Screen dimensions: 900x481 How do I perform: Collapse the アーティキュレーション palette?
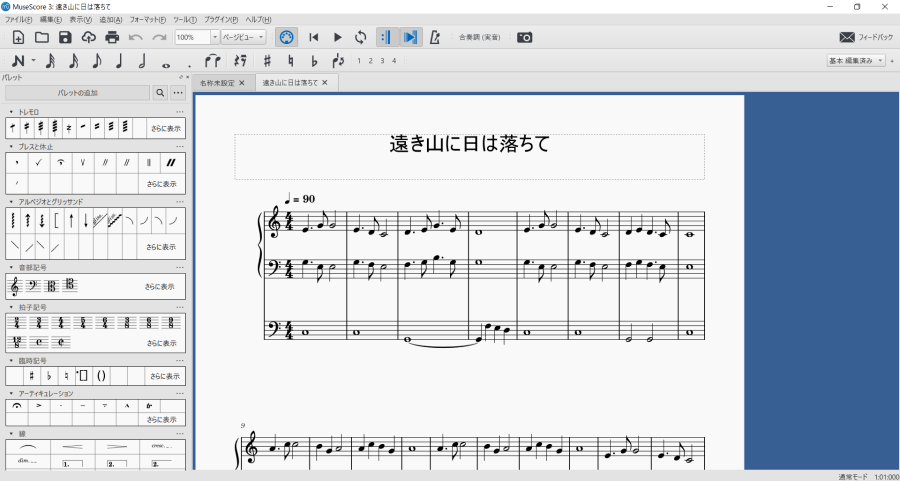11,393
